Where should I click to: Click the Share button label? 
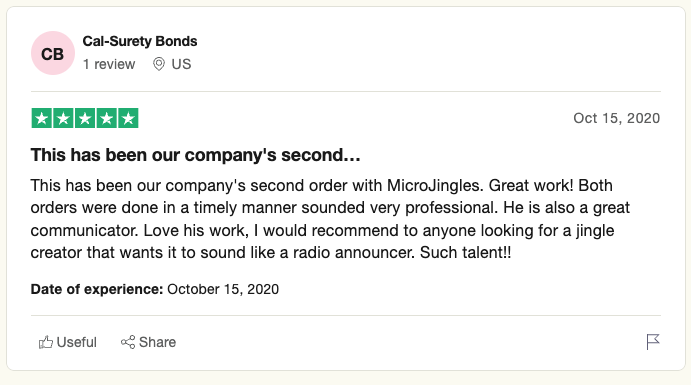pyautogui.click(x=157, y=342)
